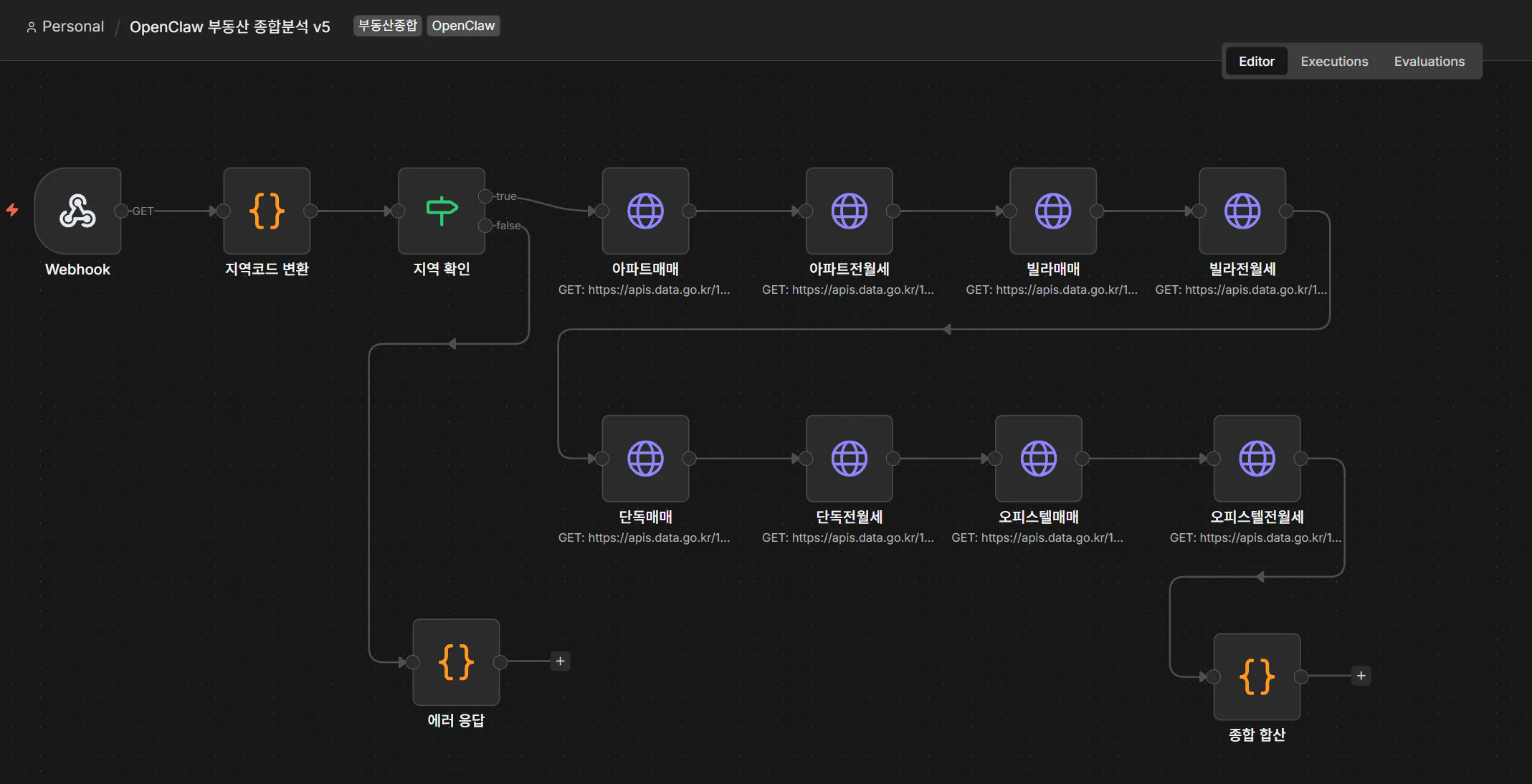The height and width of the screenshot is (784, 1532).
Task: Select the 아파트전월세 HTTP node
Action: point(849,211)
